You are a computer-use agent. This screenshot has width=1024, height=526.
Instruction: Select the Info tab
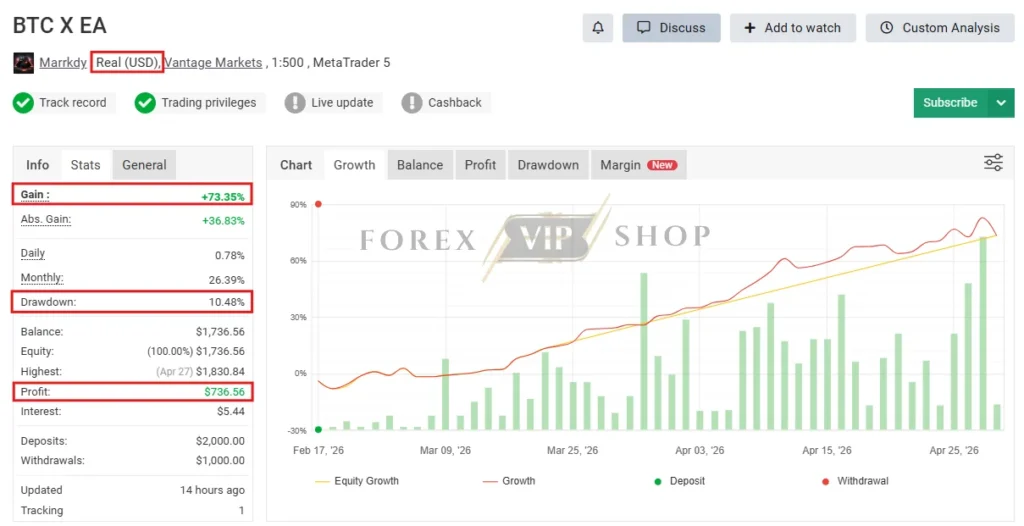coord(37,165)
